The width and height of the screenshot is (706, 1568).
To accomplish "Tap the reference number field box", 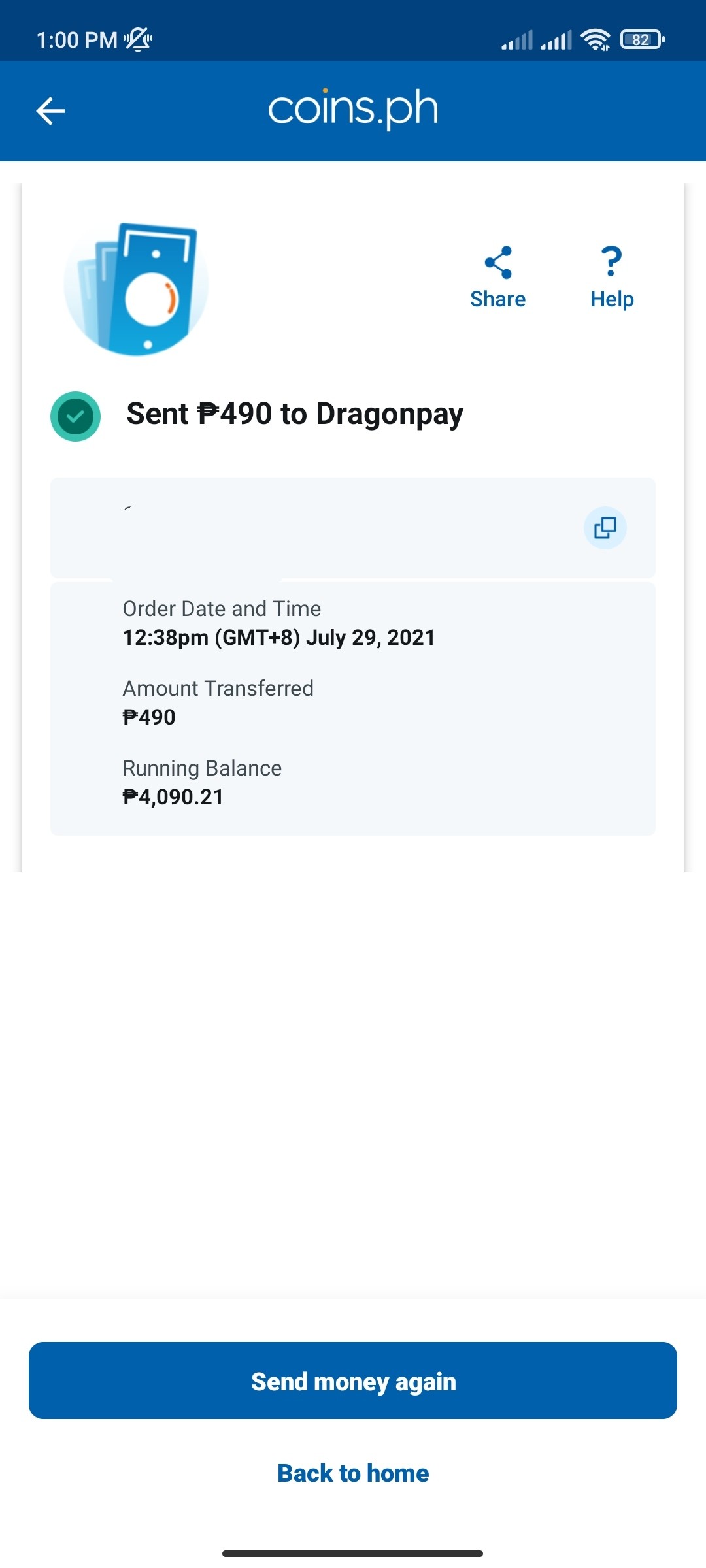I will coord(353,528).
